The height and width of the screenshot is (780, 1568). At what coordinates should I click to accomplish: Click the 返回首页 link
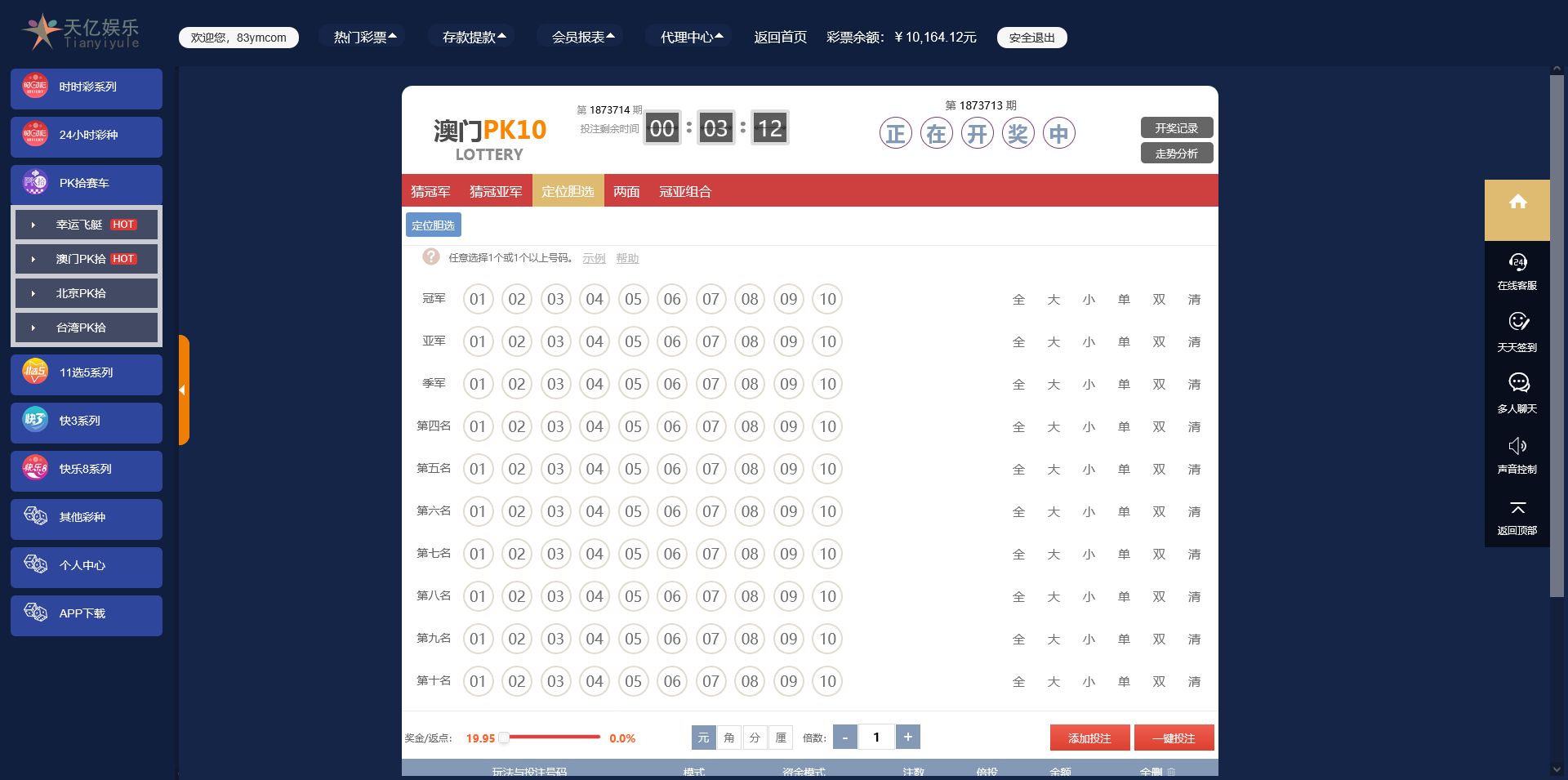point(780,37)
